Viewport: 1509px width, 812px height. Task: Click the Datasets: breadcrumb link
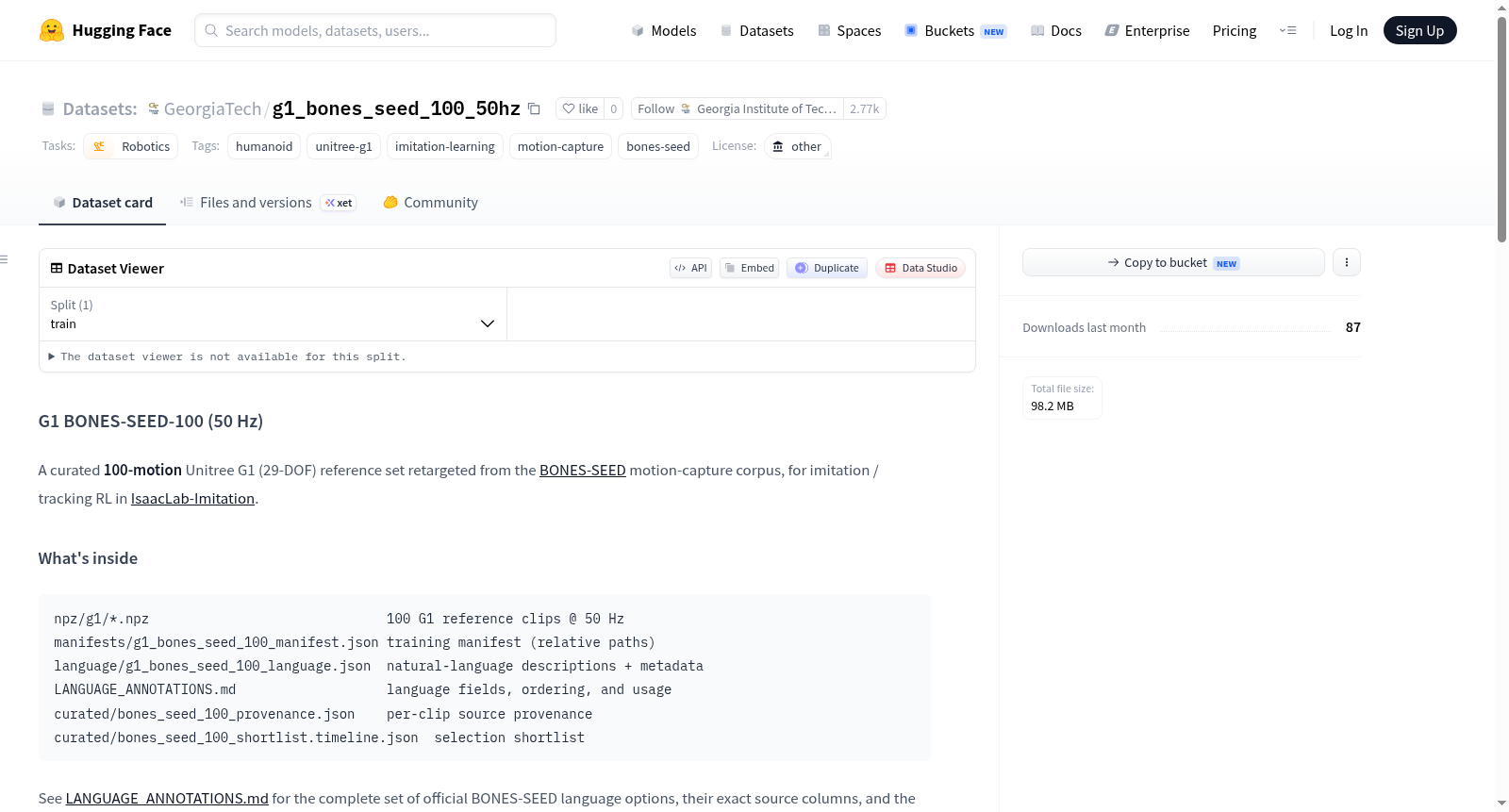pyautogui.click(x=100, y=108)
